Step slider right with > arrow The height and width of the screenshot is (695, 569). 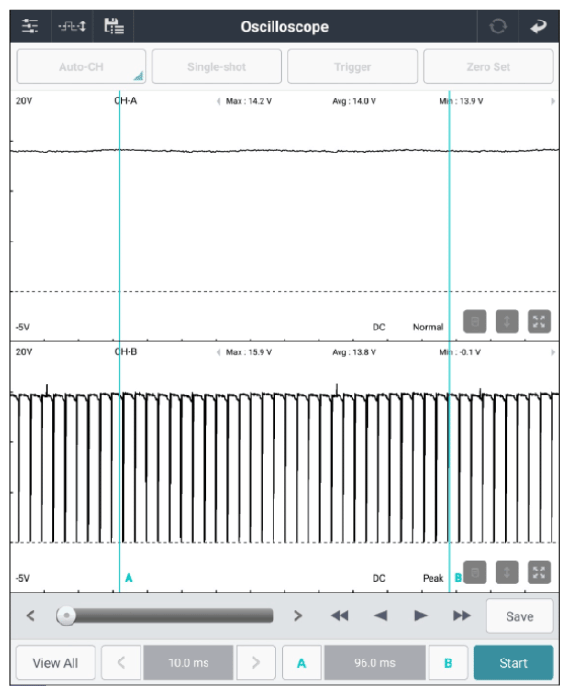click(298, 616)
